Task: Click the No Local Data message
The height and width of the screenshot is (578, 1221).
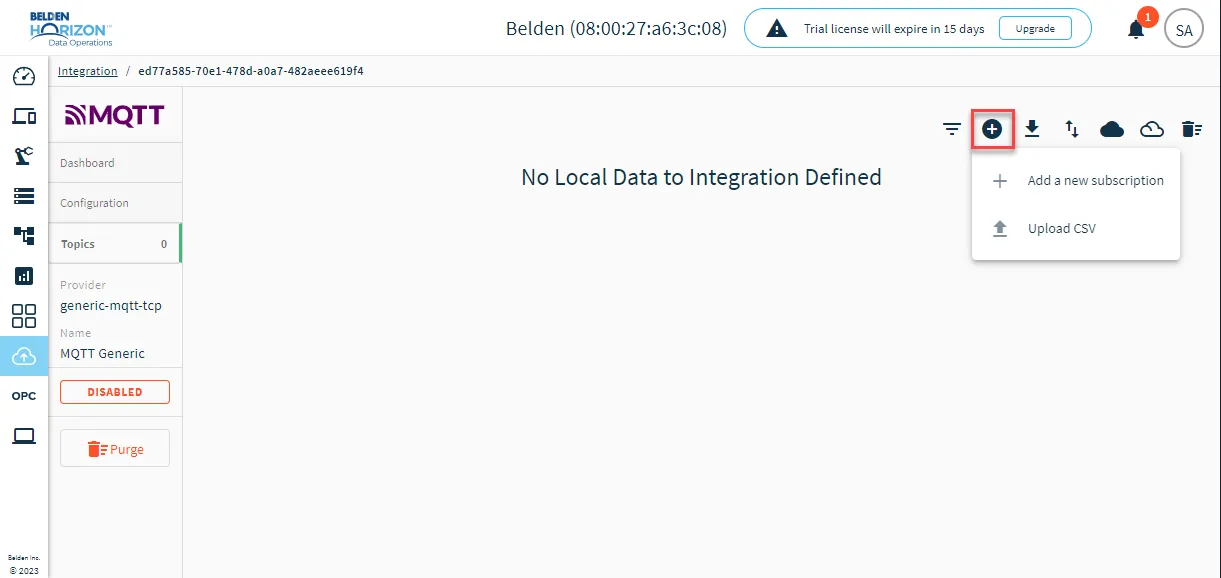Action: pyautogui.click(x=701, y=178)
